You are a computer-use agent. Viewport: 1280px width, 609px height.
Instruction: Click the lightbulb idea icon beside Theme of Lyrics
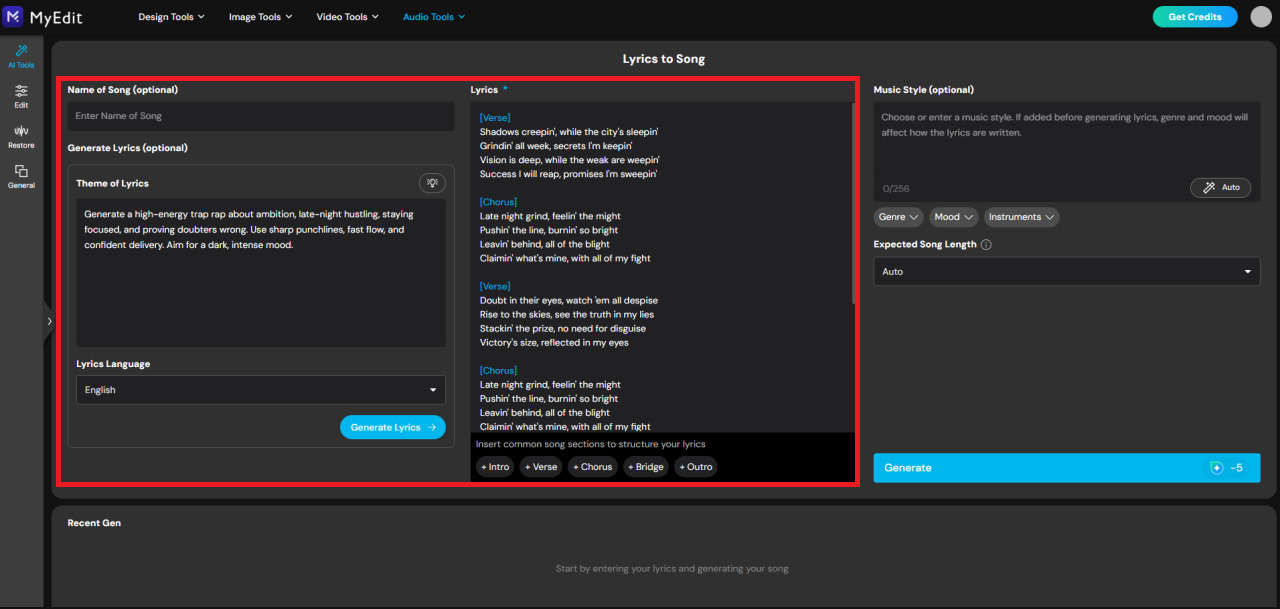pos(432,182)
